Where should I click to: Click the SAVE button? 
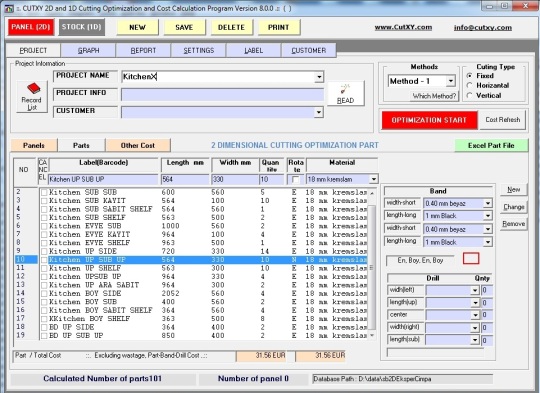pos(184,27)
